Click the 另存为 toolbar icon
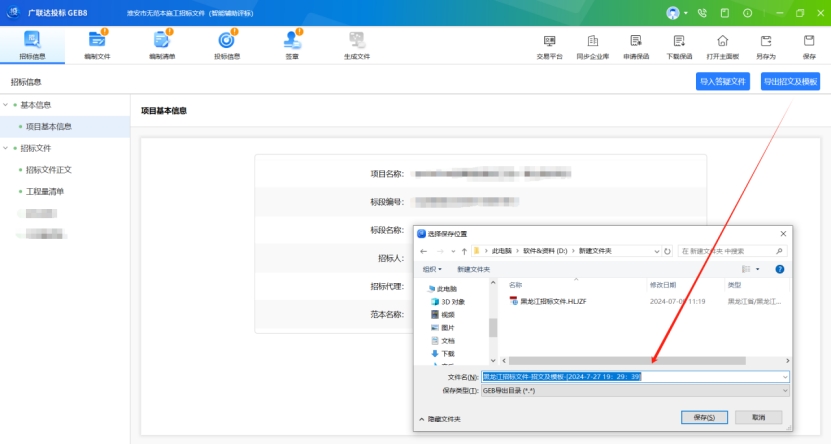The width and height of the screenshot is (831, 444). pos(766,42)
